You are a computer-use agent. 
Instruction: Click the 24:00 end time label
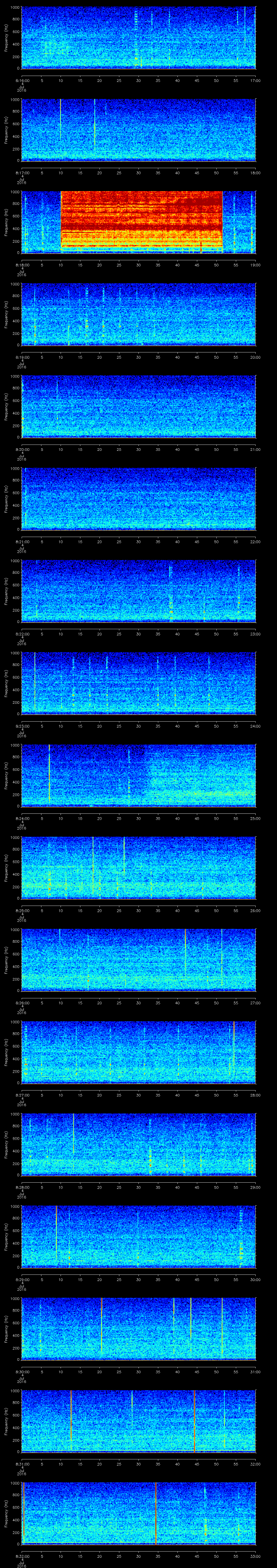coord(255,726)
